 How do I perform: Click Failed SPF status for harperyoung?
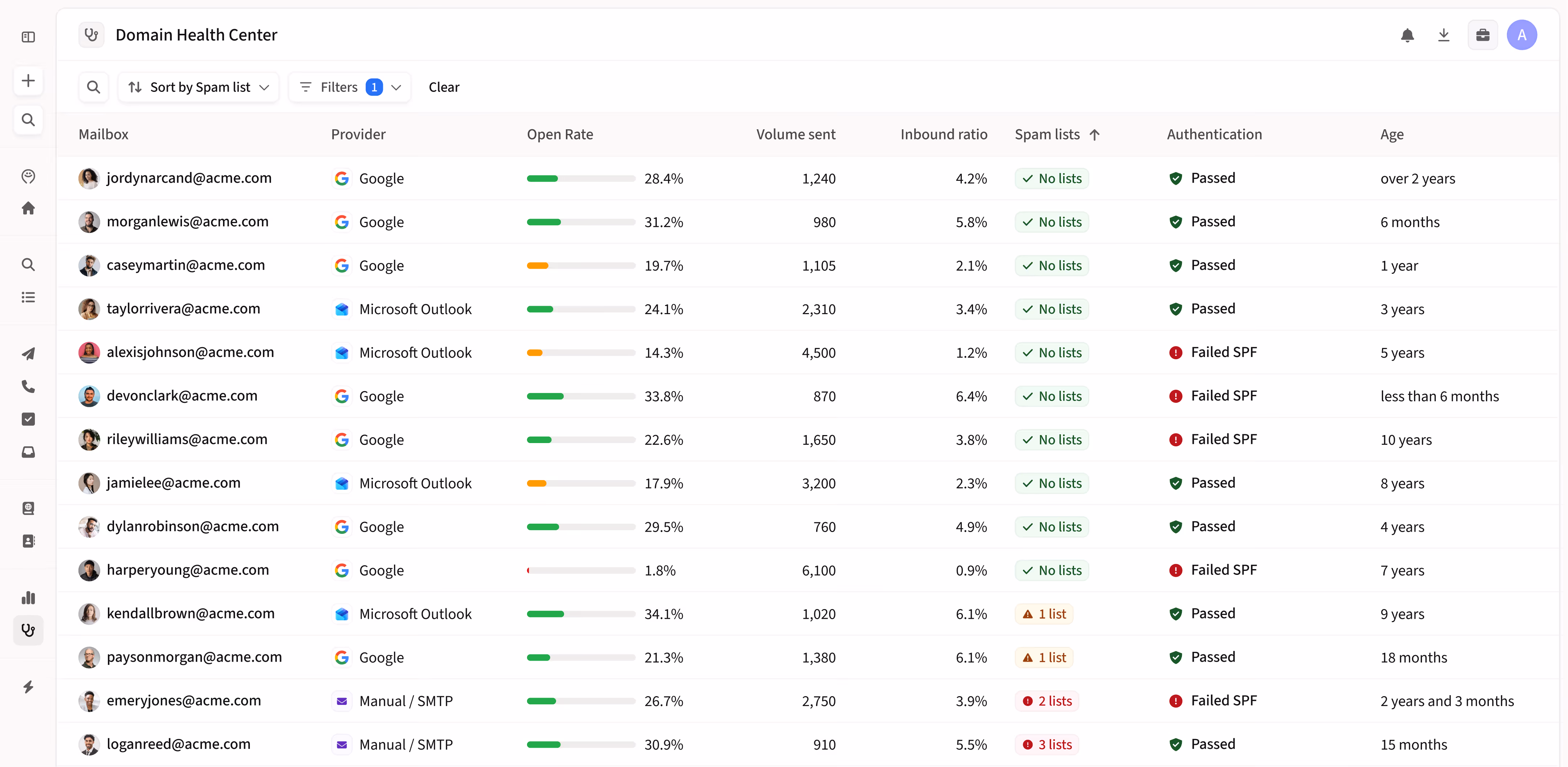pyautogui.click(x=1212, y=571)
